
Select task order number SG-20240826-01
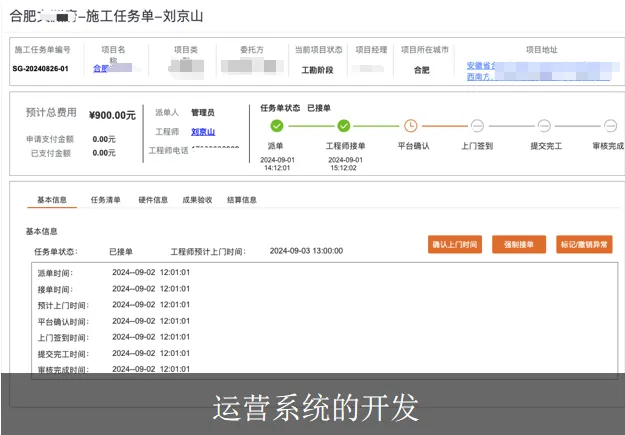point(41,69)
